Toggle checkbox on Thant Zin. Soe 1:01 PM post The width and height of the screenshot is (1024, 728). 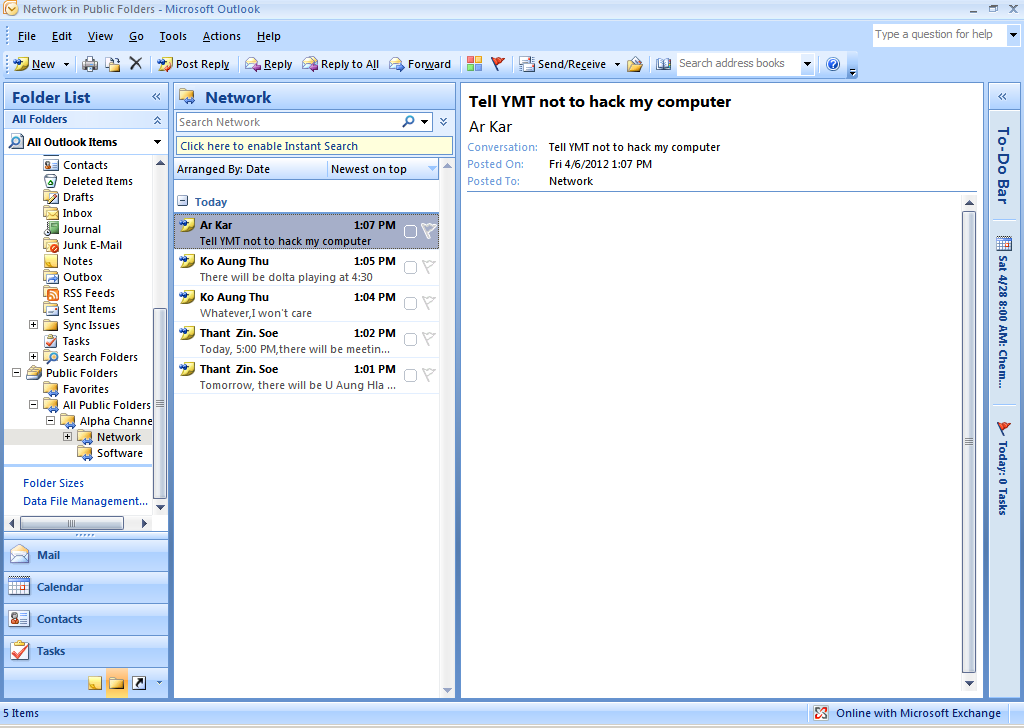(410, 375)
